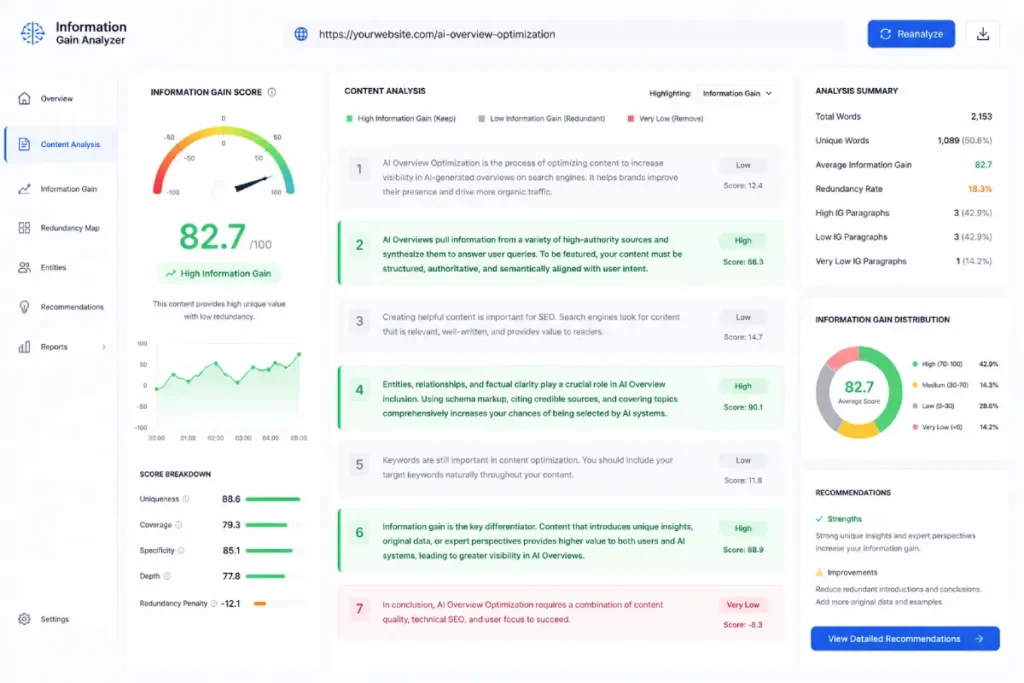Click the large 82.7 score number
The image size is (1024, 683).
[x=212, y=236]
